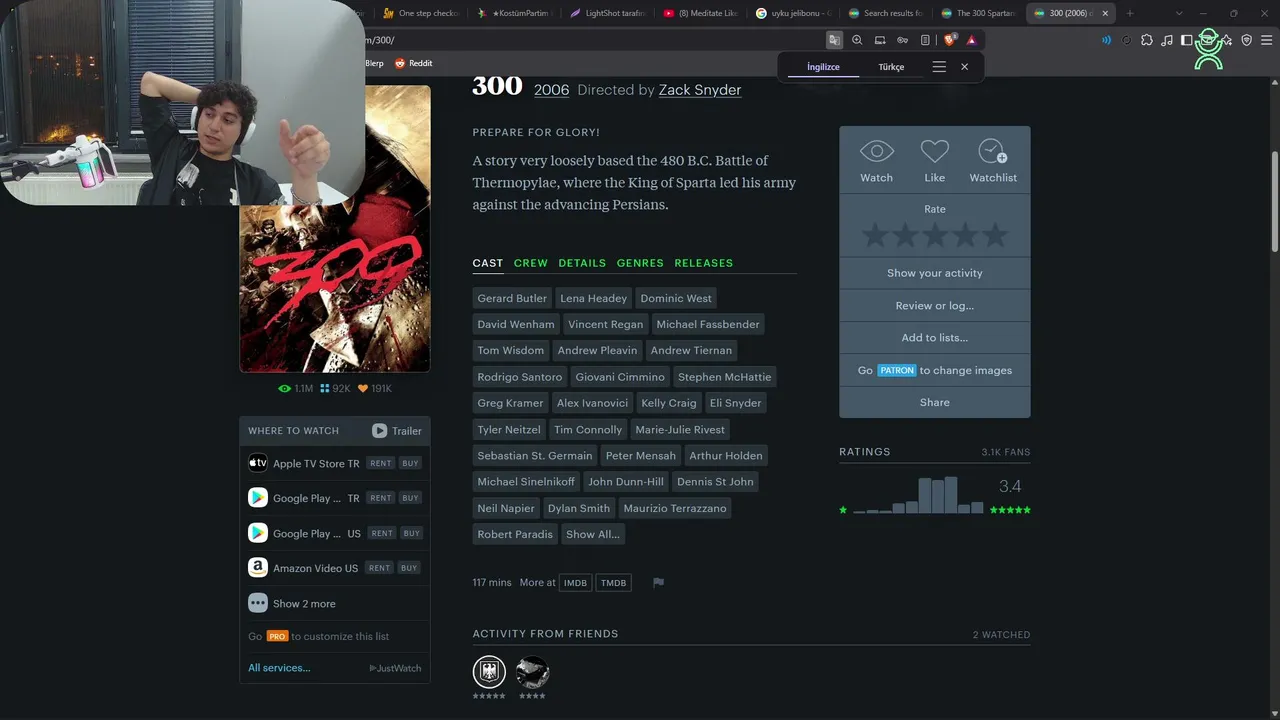Add 300 to your Watchlist

point(992,151)
